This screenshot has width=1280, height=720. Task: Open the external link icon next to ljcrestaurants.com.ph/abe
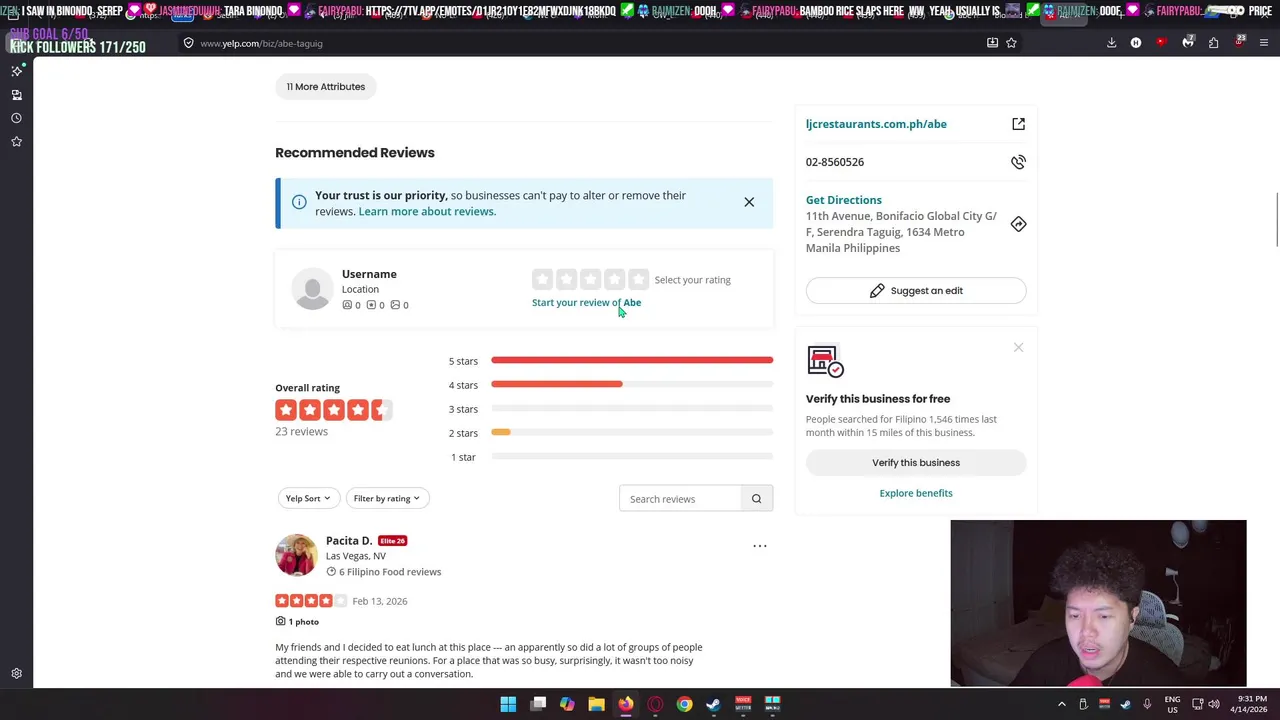click(x=1018, y=124)
